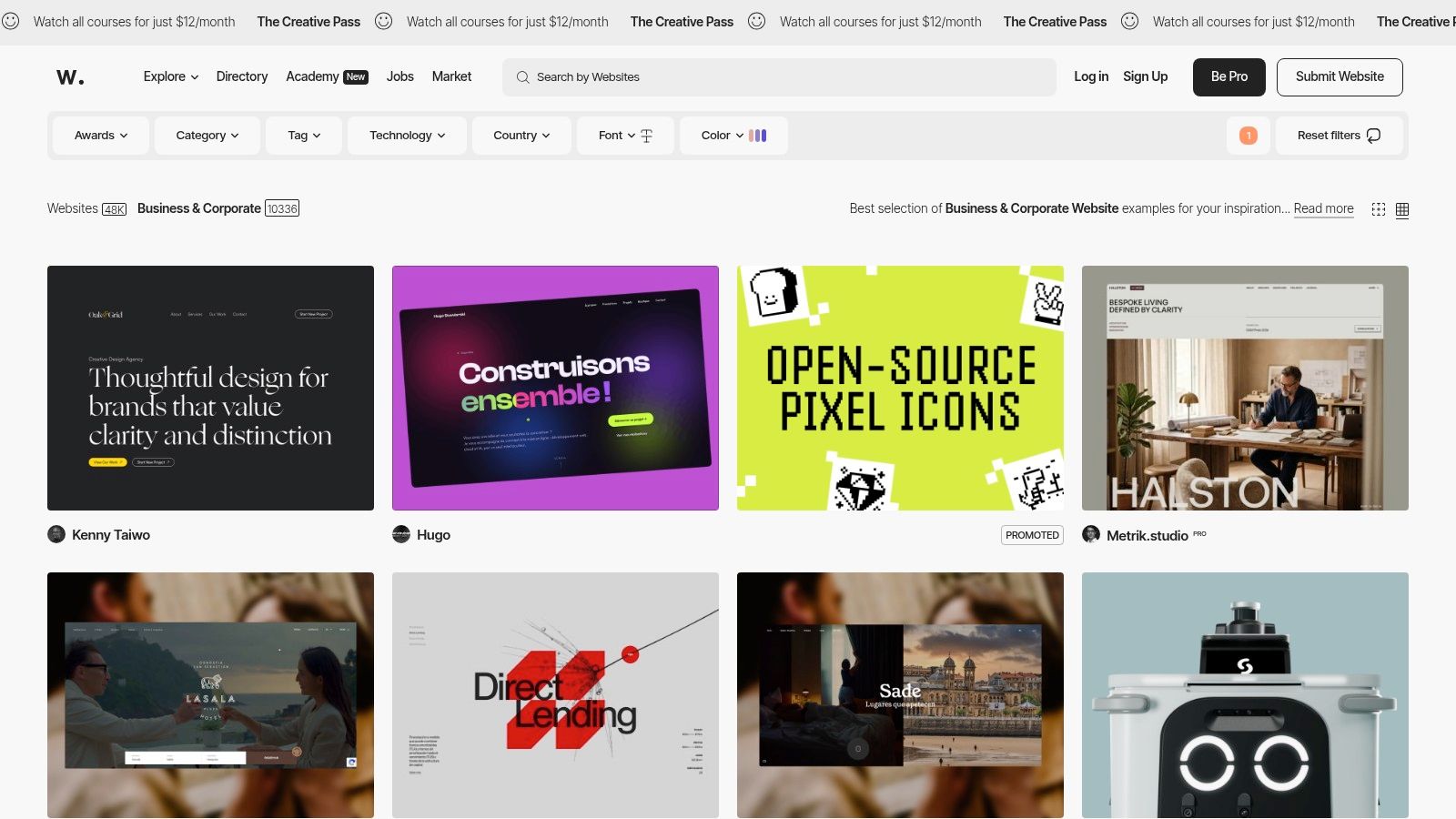Open the Construisons ensemble website thumbnail
The image size is (1456, 819).
click(x=555, y=388)
